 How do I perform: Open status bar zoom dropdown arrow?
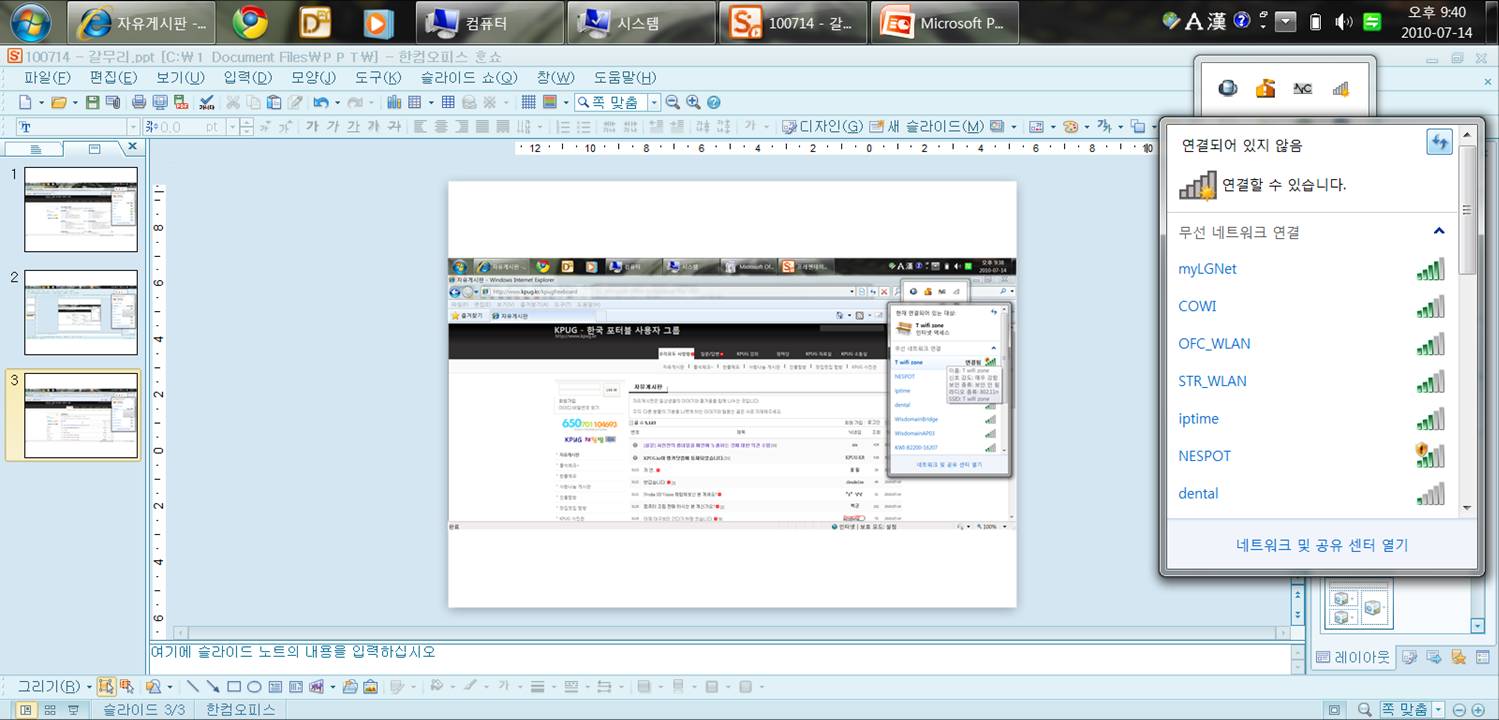point(1439,710)
